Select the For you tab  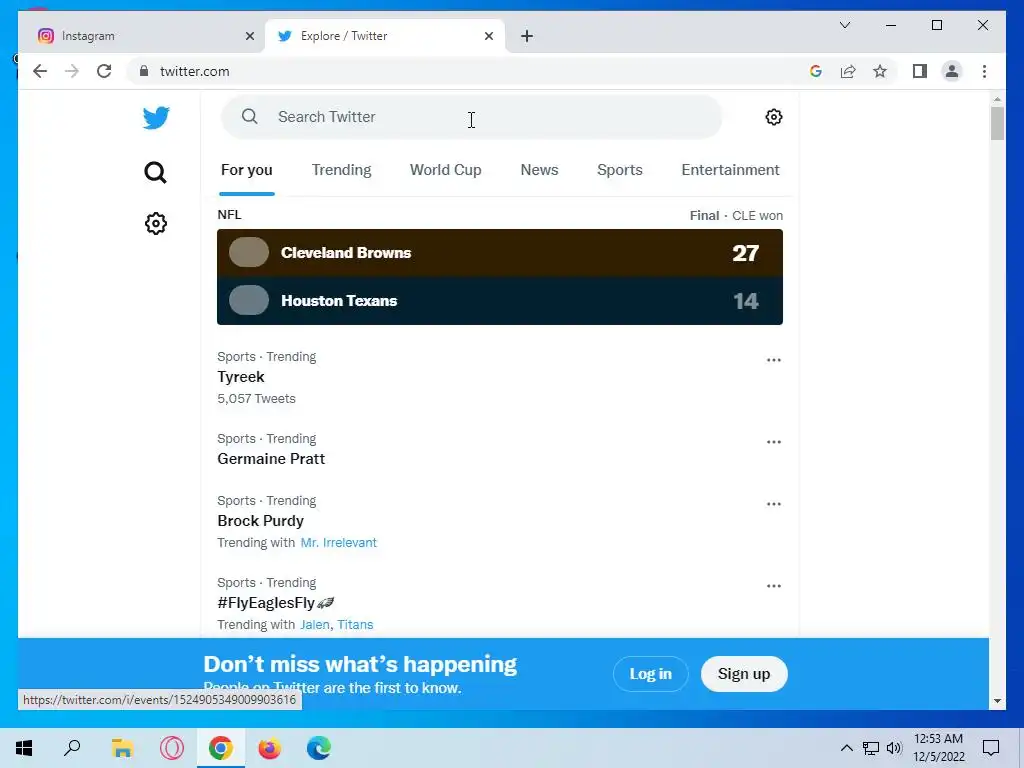click(x=246, y=170)
